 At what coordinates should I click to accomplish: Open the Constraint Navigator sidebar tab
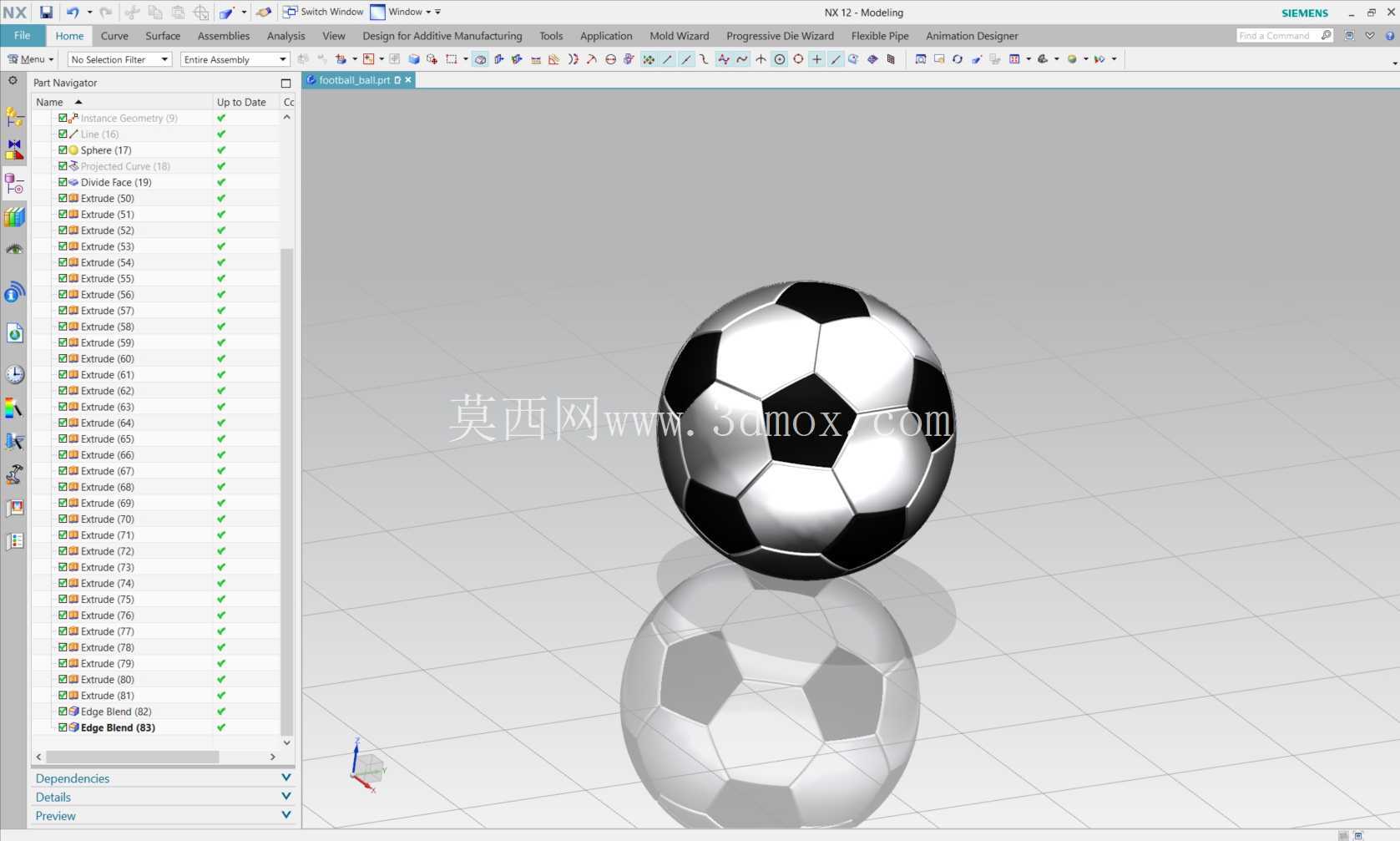pos(14,150)
